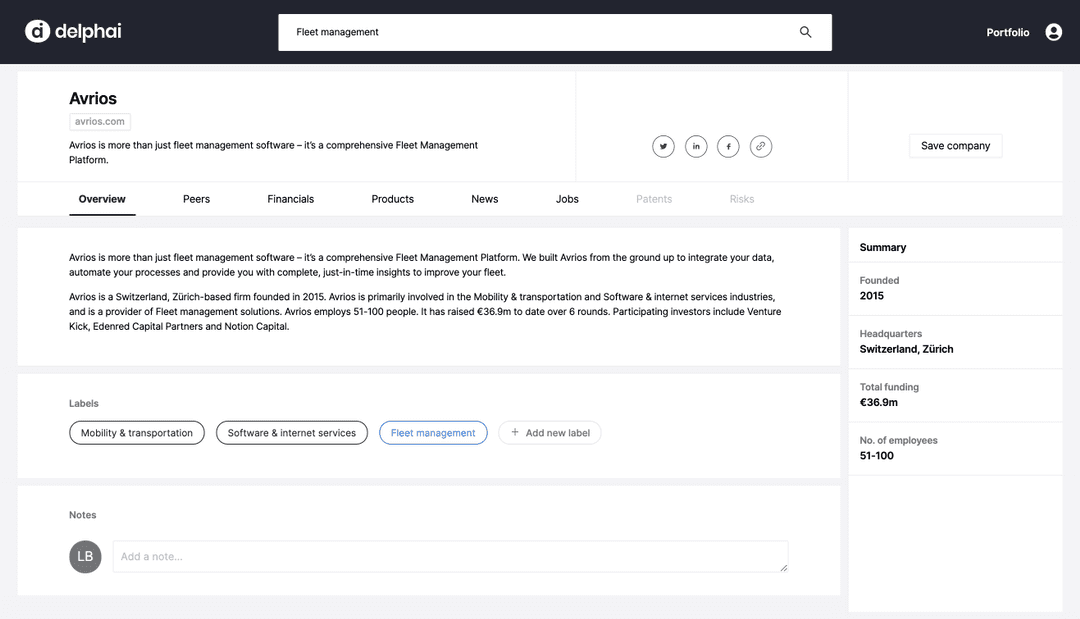This screenshot has height=619, width=1080.
Task: Switch to the Peers tab
Action: point(196,199)
